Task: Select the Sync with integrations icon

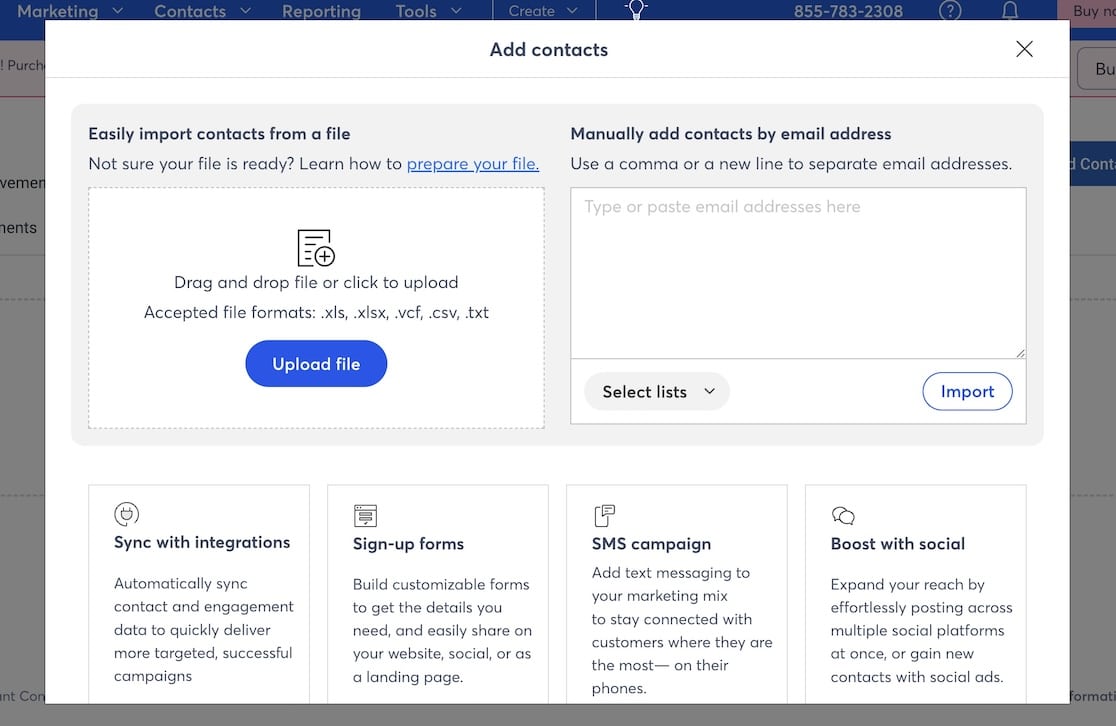Action: coord(126,513)
